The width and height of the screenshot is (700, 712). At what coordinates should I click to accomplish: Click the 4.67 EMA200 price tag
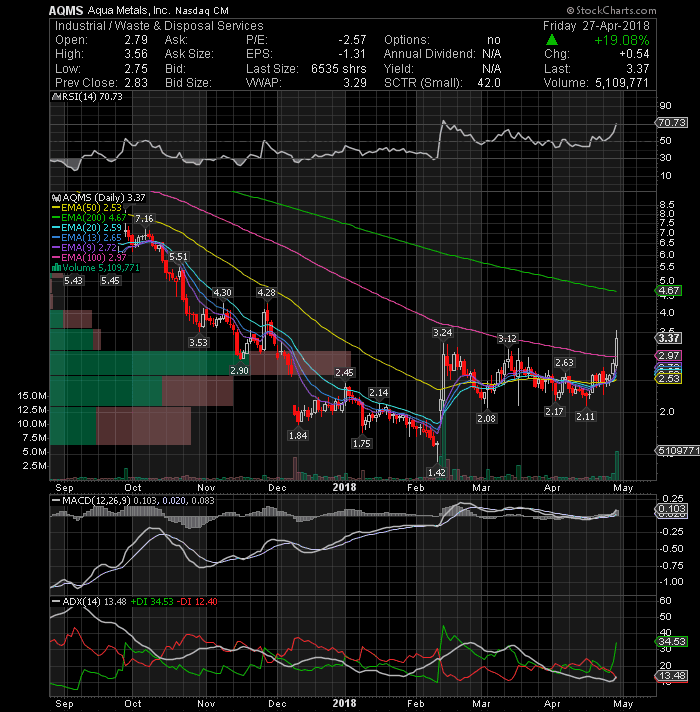pyautogui.click(x=668, y=291)
